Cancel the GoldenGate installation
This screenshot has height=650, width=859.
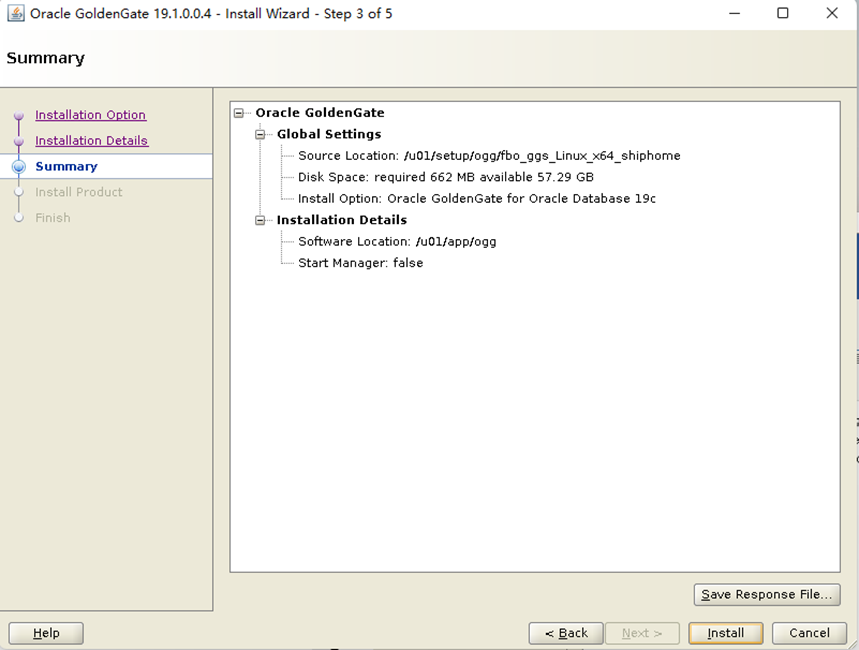click(809, 633)
